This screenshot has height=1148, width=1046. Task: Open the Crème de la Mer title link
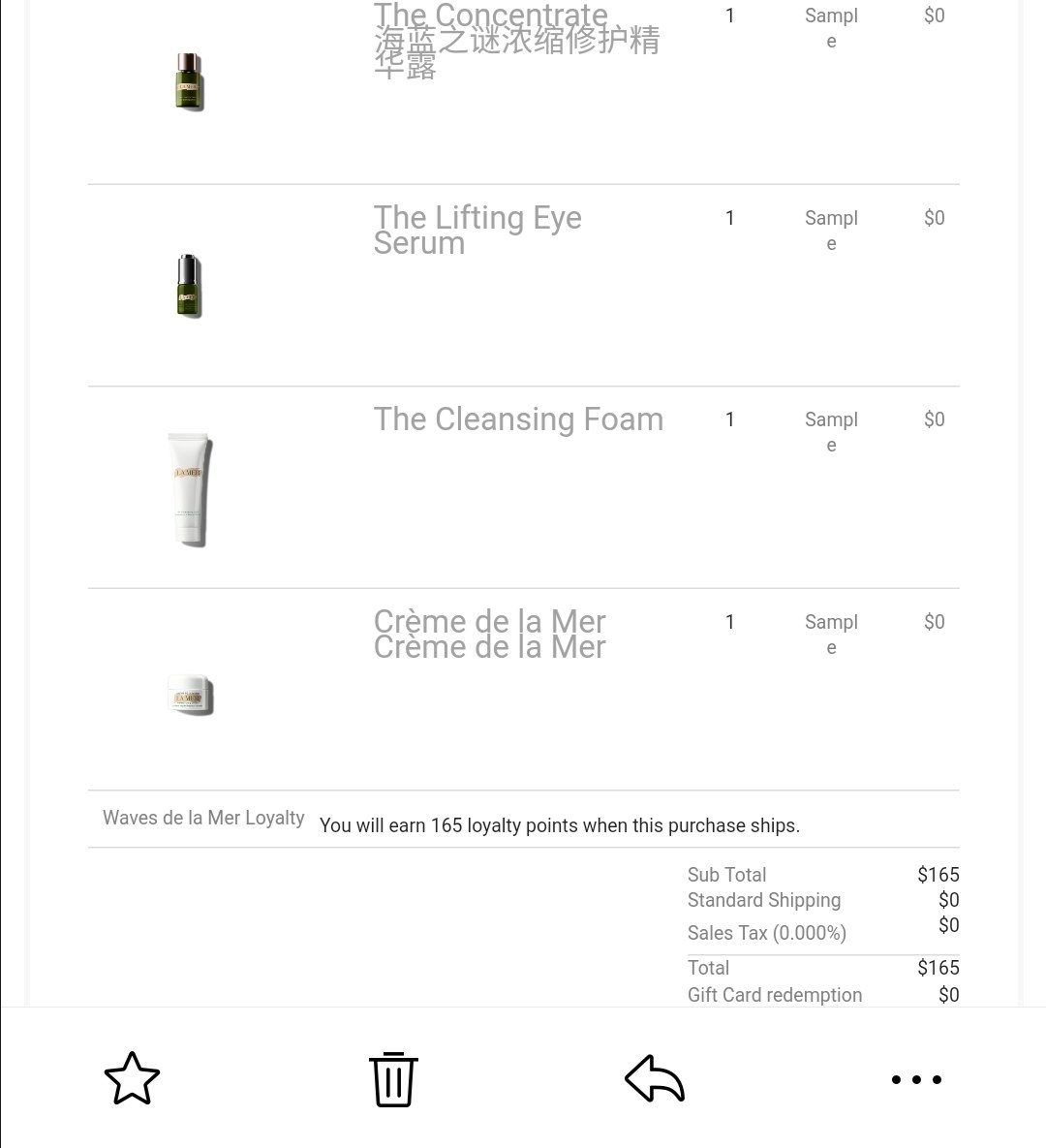tap(489, 634)
